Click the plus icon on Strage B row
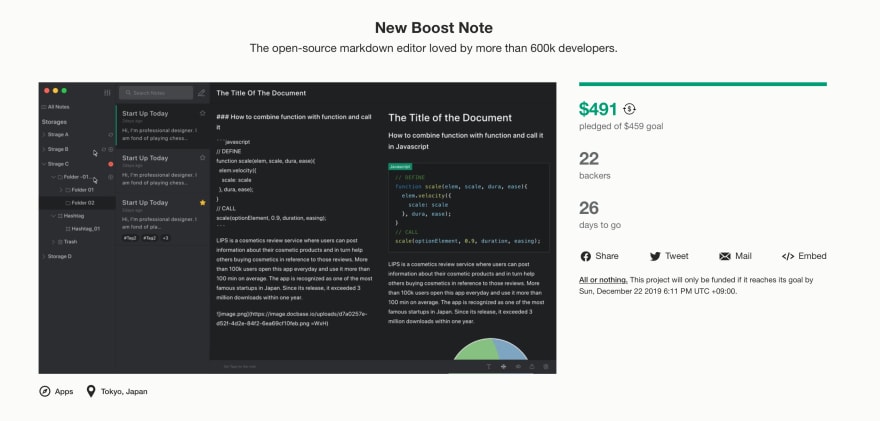The height and width of the screenshot is (421, 880). point(111,149)
